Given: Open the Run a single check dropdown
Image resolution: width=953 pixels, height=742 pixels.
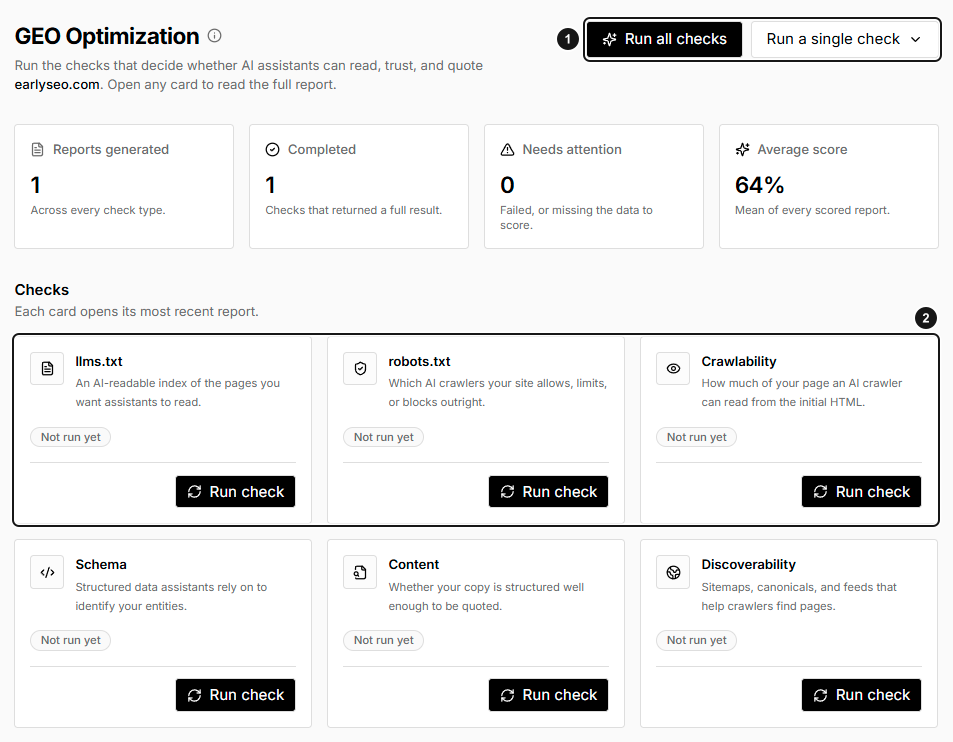Looking at the screenshot, I should pos(844,40).
